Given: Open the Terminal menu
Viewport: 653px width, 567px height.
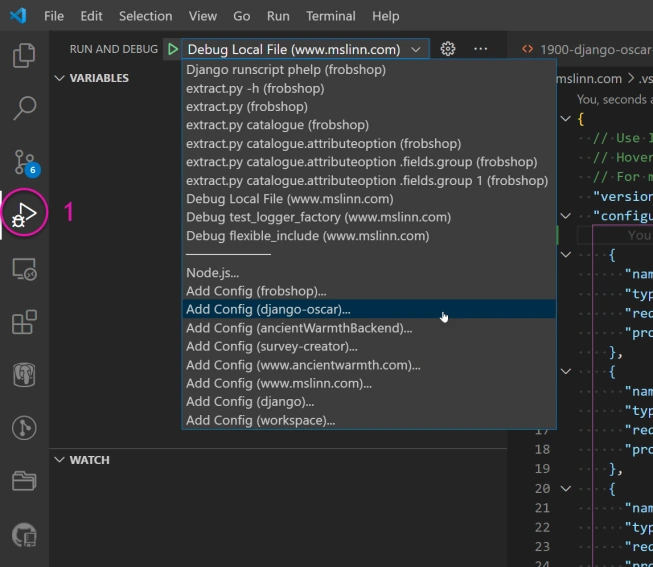Looking at the screenshot, I should (x=330, y=16).
